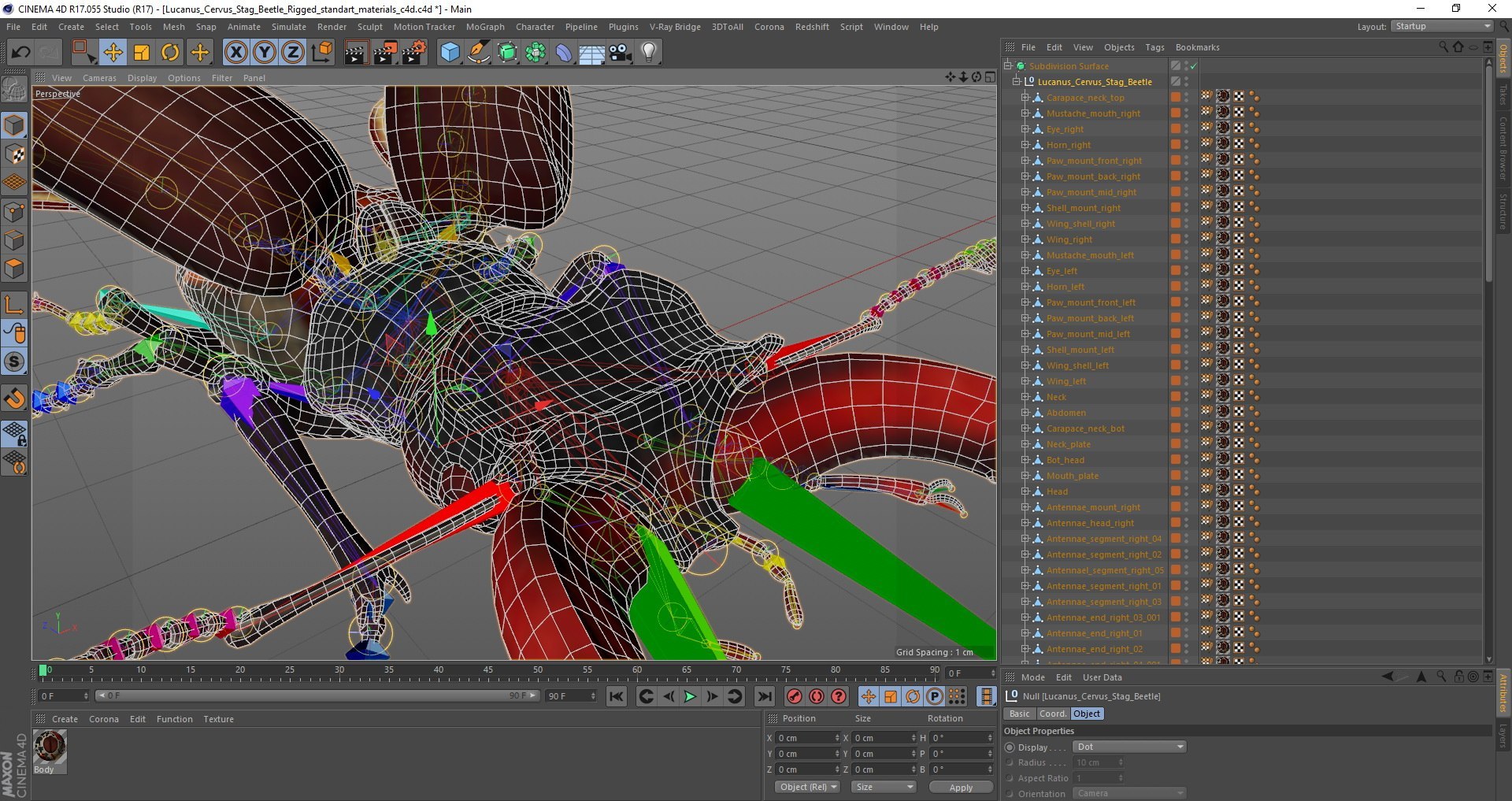Click the Undo arrow icon

tap(20, 53)
